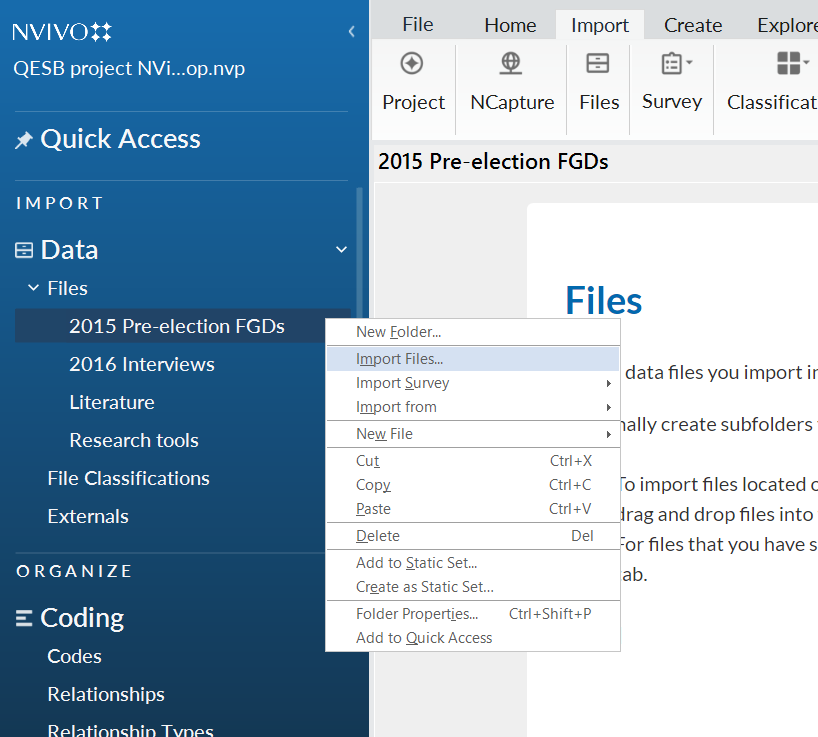Screen dimensions: 818x737
Task: Click the Data section icon
Action: click(24, 250)
